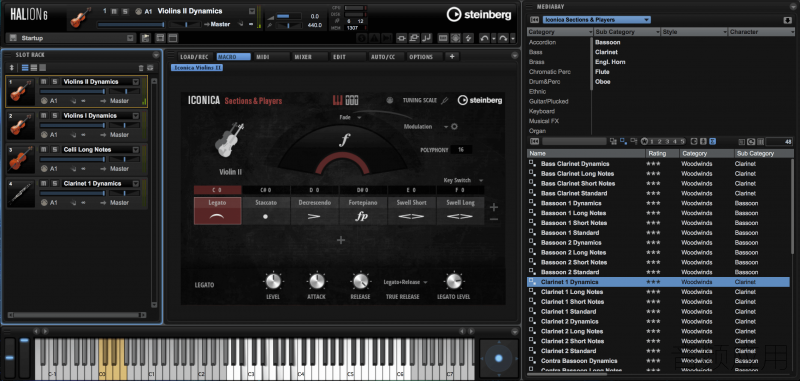Click the Slot Rack expand-all arrows icon
This screenshot has width=800, height=381.
coord(12,68)
